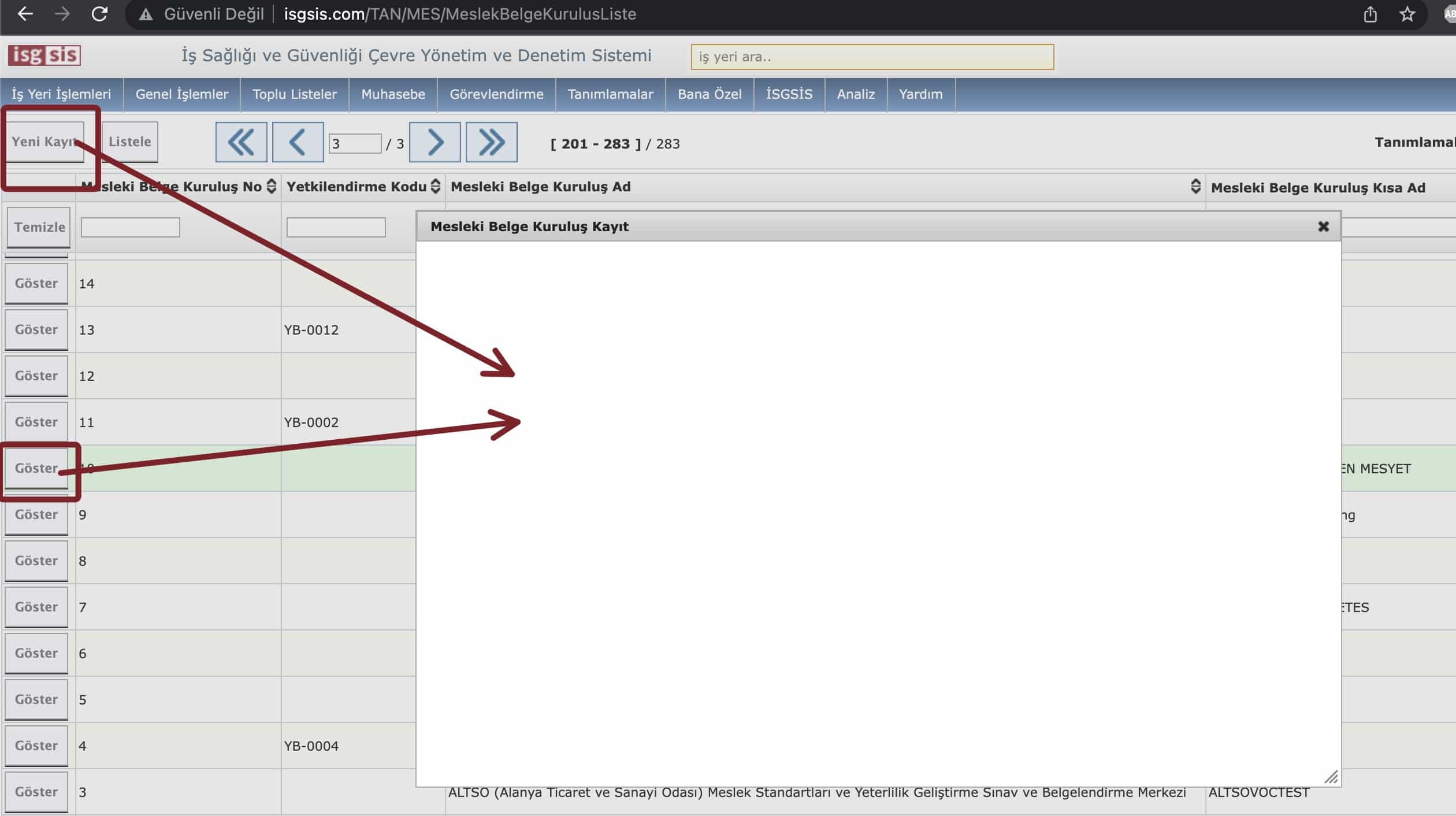Click the isgsis logo

tap(44, 55)
